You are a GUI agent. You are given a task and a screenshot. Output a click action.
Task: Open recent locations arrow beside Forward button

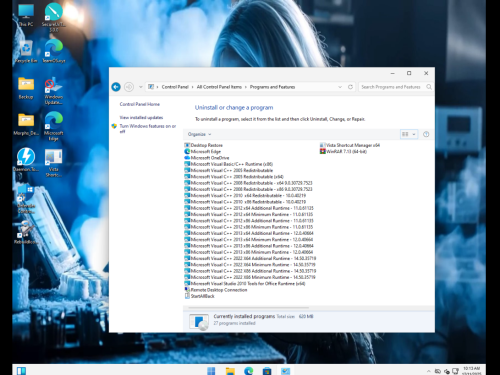tap(141, 87)
